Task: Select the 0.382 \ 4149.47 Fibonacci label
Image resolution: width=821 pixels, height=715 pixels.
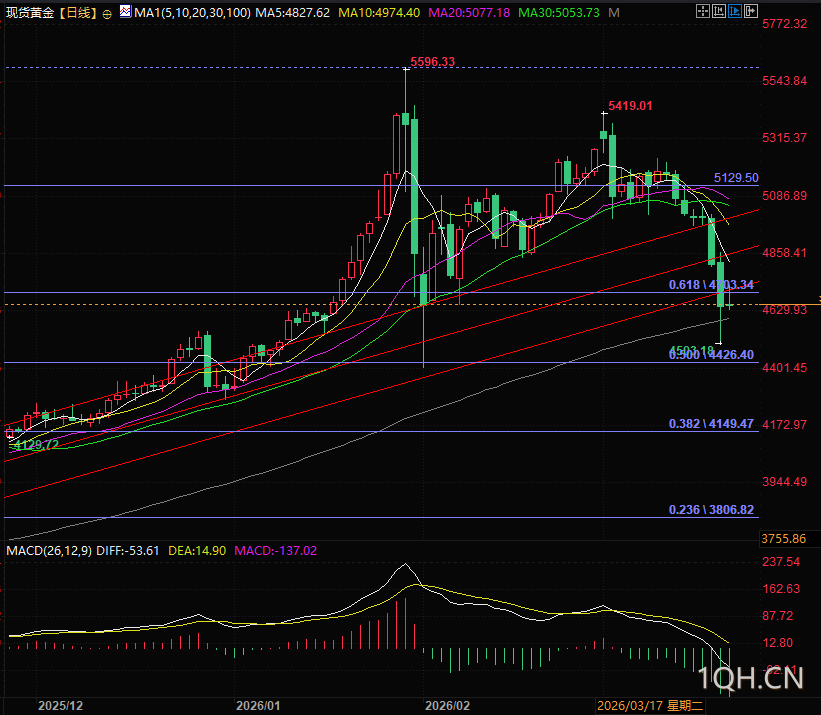Action: point(711,424)
